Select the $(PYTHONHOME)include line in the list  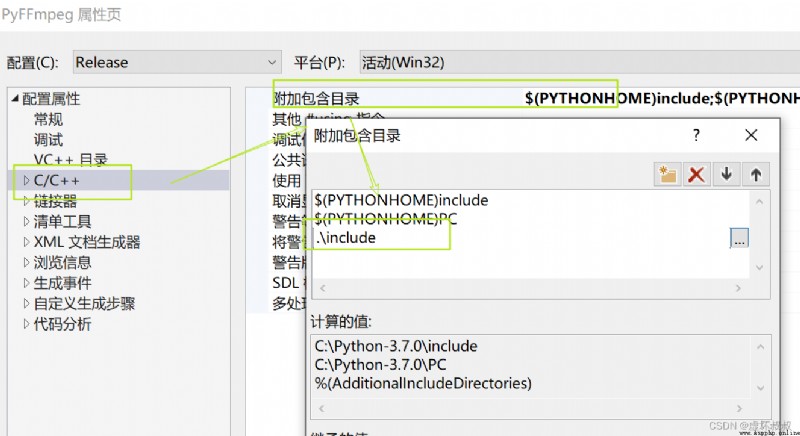coord(402,200)
